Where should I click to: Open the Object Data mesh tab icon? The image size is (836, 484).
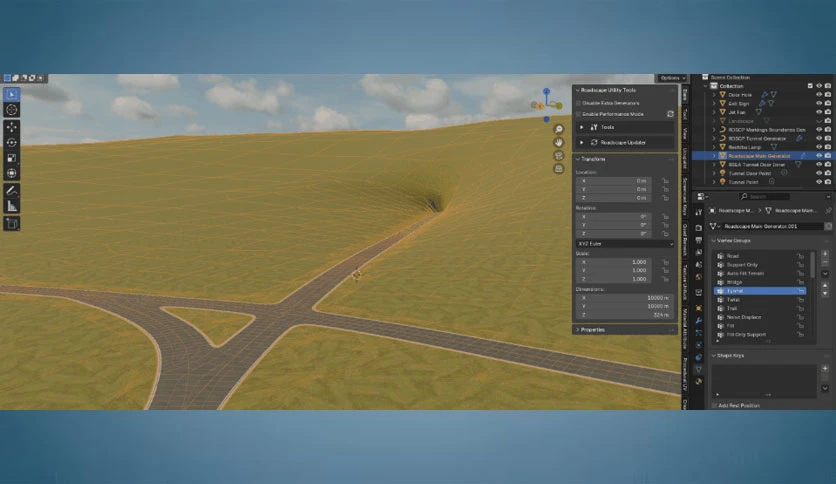point(698,369)
